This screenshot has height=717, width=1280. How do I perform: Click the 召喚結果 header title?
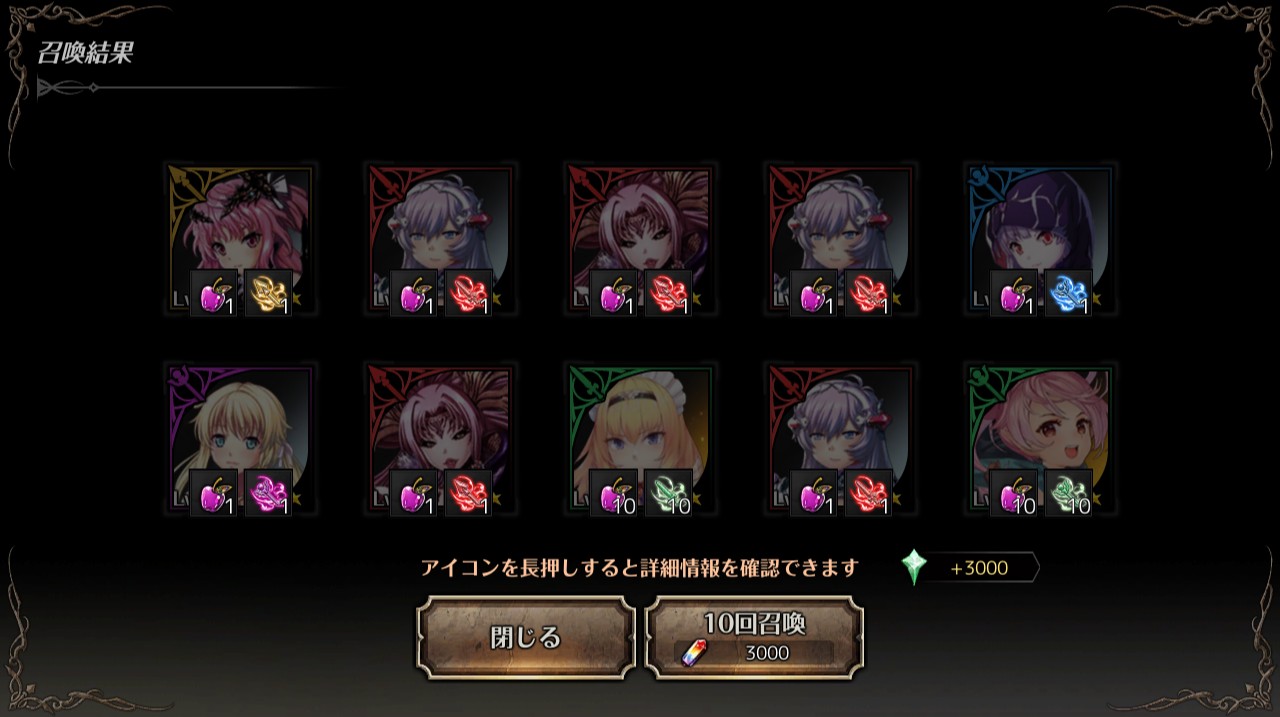coord(85,53)
